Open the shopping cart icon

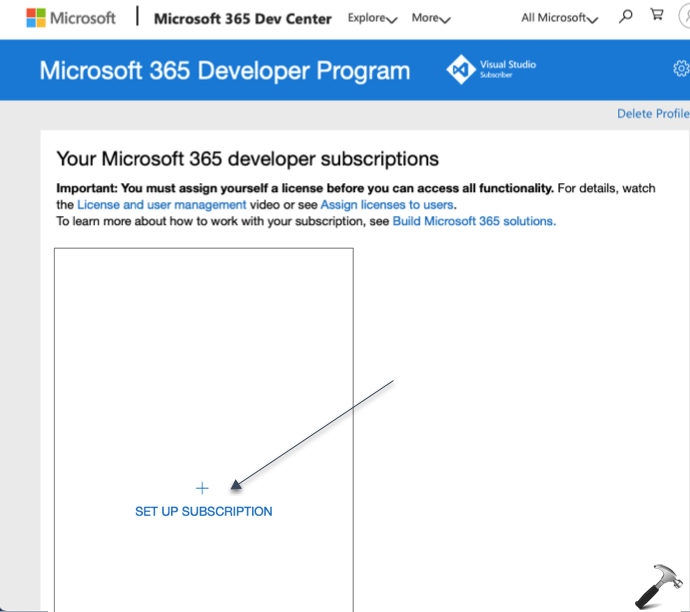click(657, 15)
